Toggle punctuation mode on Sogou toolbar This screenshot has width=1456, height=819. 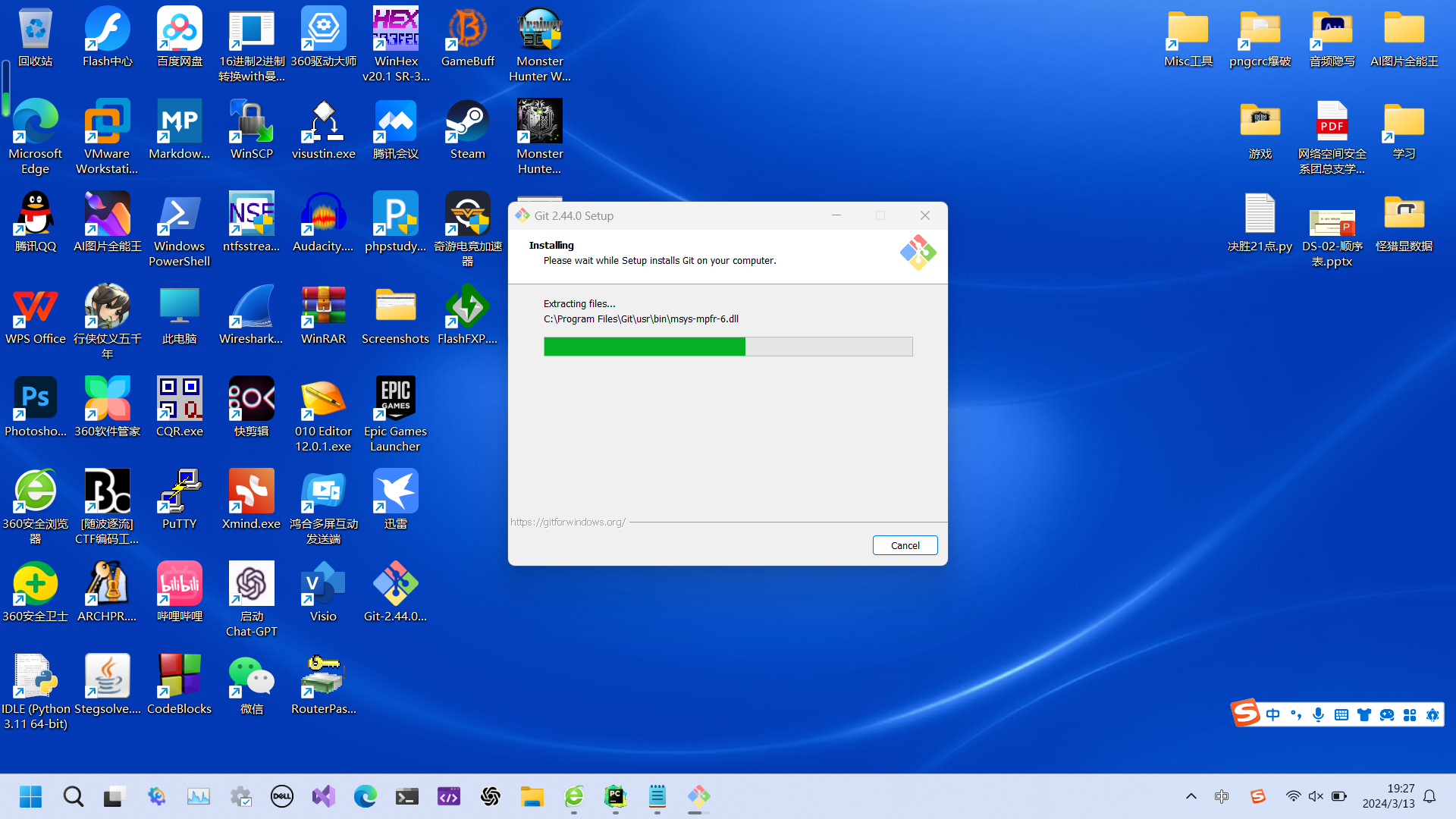point(1296,714)
